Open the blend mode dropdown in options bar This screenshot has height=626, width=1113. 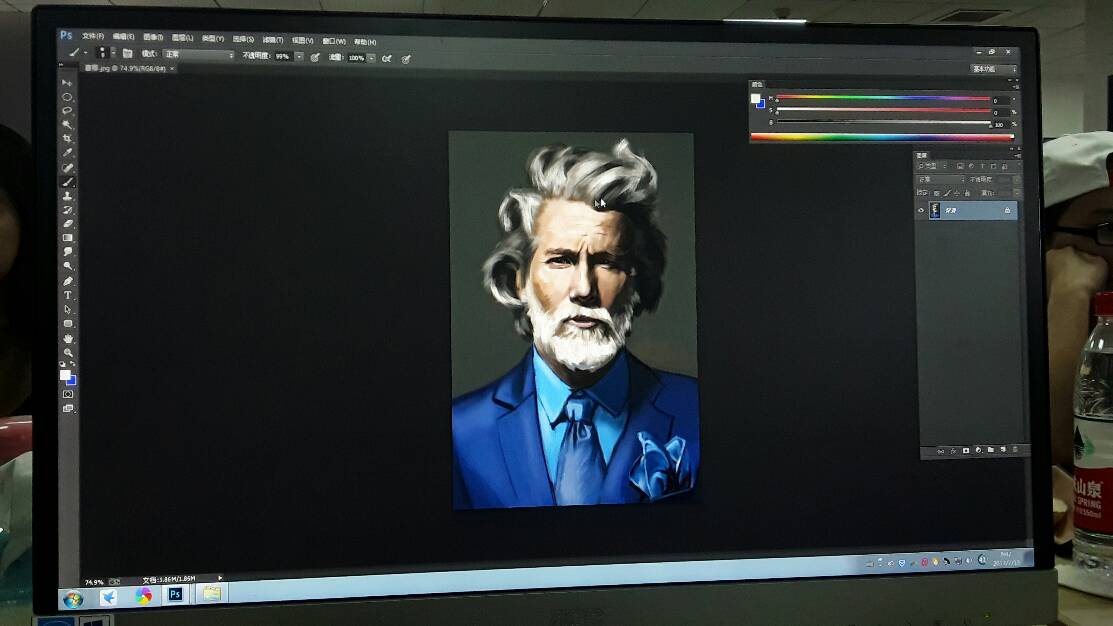(x=198, y=55)
